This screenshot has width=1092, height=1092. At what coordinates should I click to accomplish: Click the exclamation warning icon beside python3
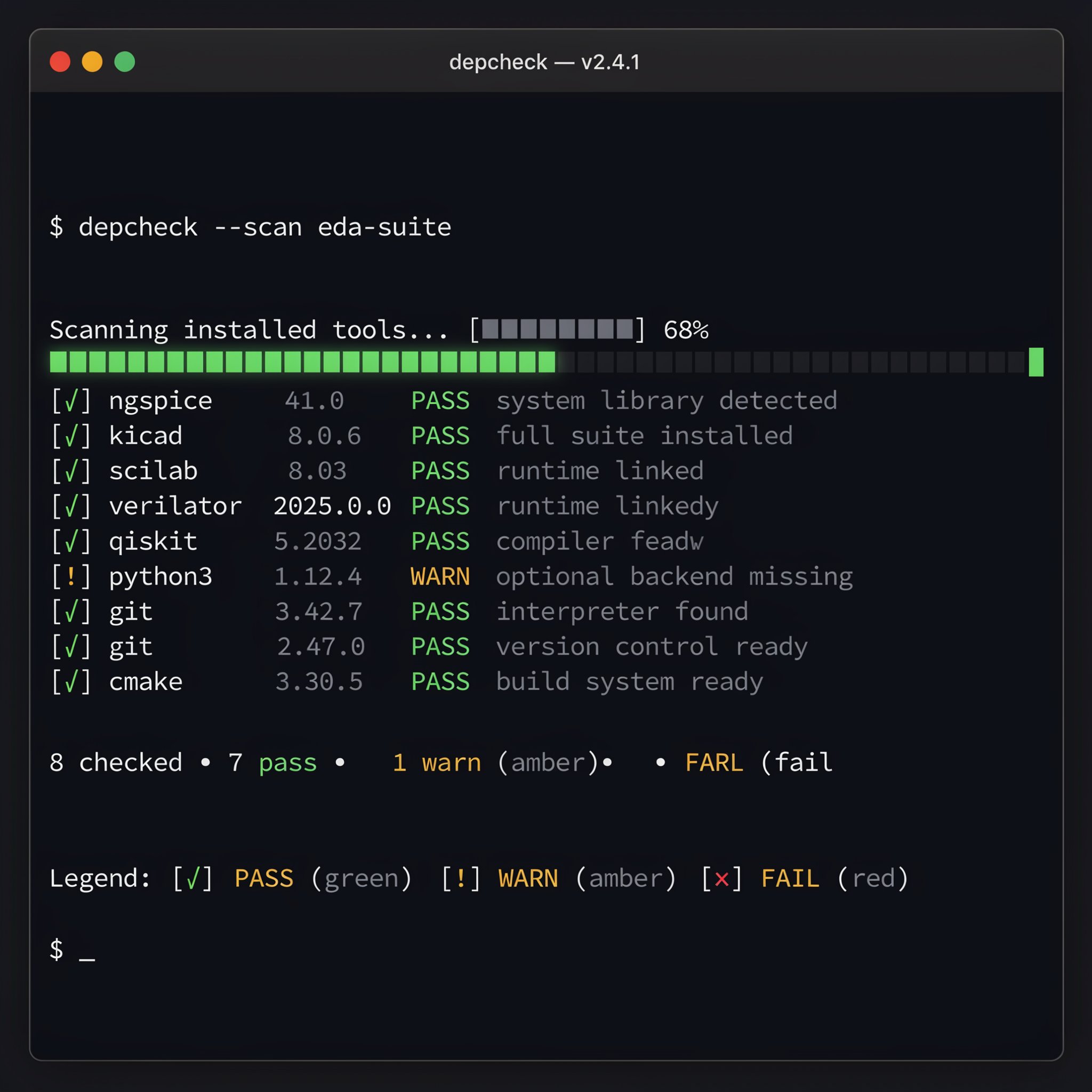(71, 577)
